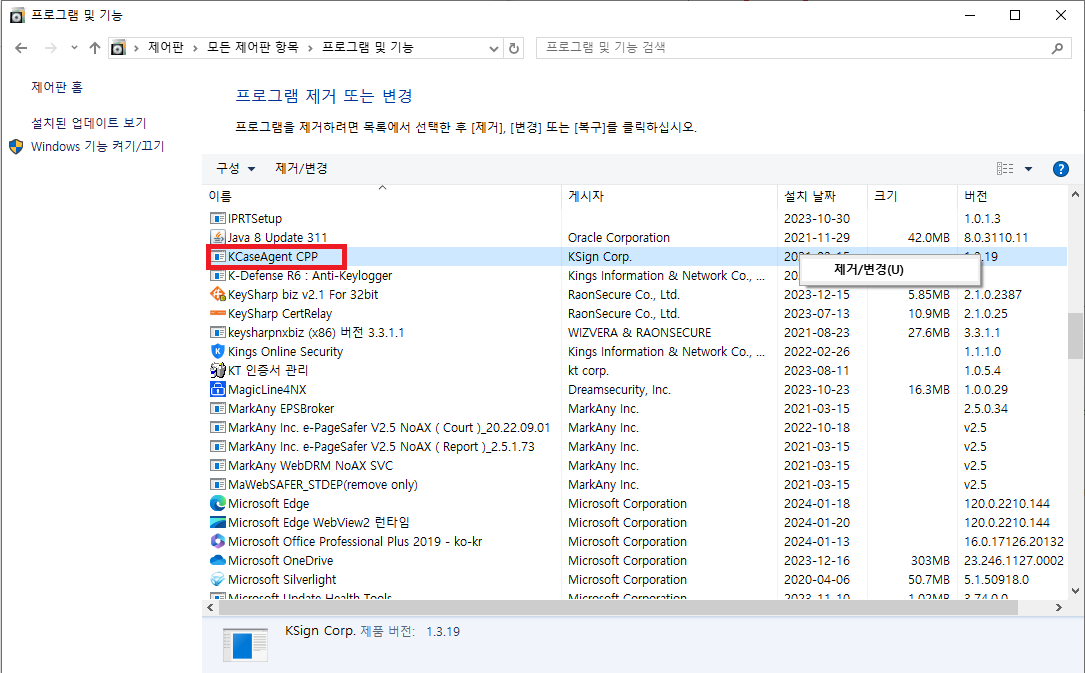
Task: Click the control panel icon in address bar
Action: (x=118, y=48)
